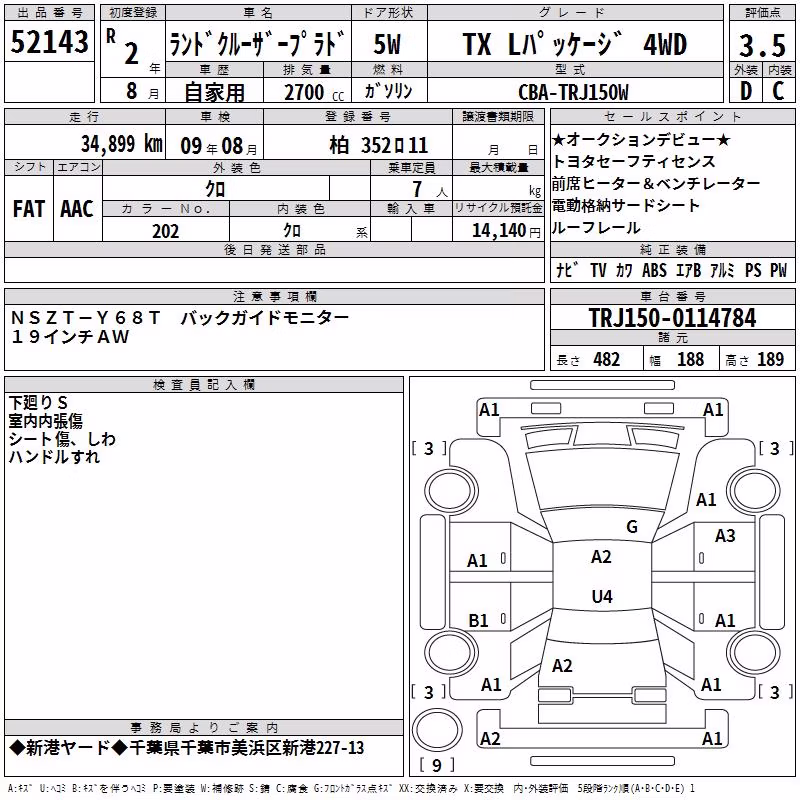Screen dimensions: 800x800
Task: Click the TV equipment item
Action: pyautogui.click(x=598, y=270)
